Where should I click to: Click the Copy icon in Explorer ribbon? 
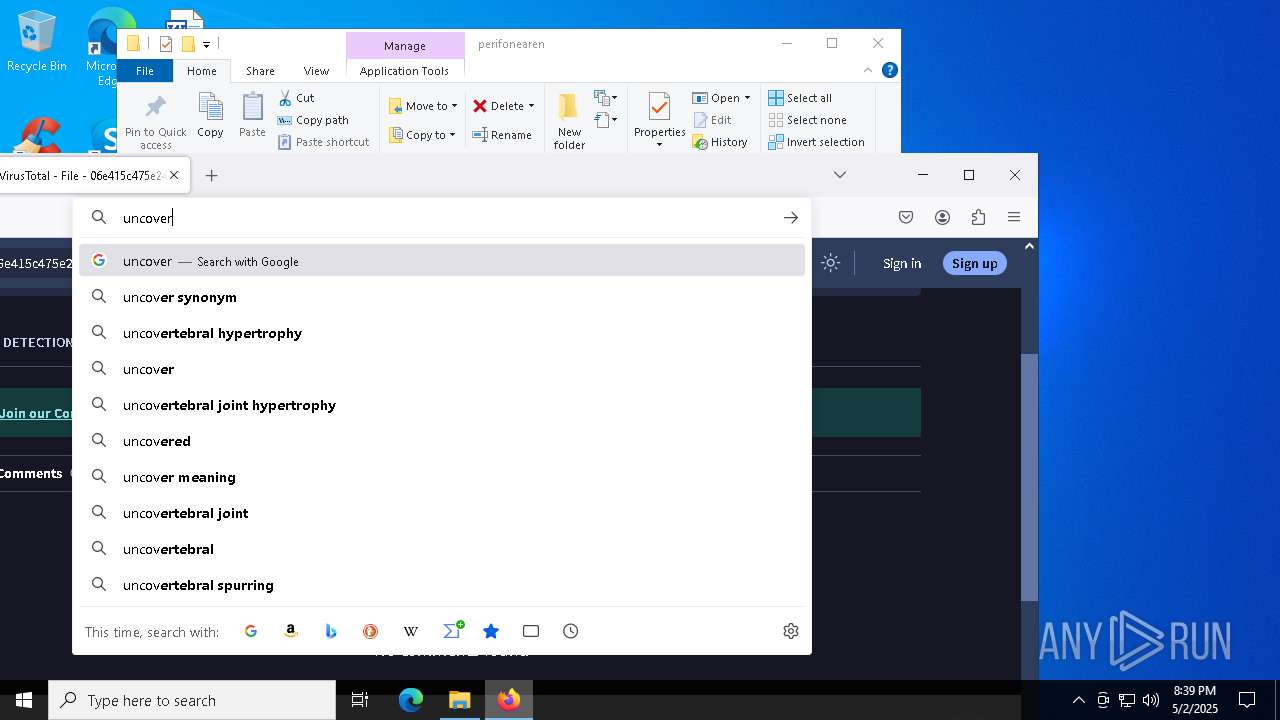(210, 115)
